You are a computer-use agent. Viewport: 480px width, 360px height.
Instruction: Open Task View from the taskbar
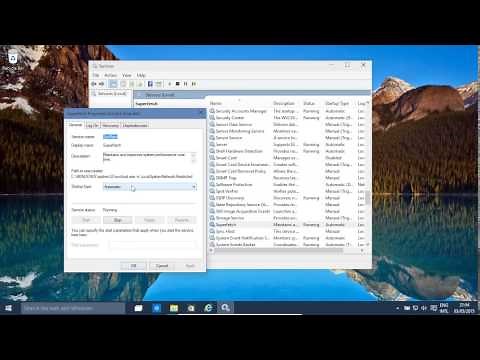(138, 308)
